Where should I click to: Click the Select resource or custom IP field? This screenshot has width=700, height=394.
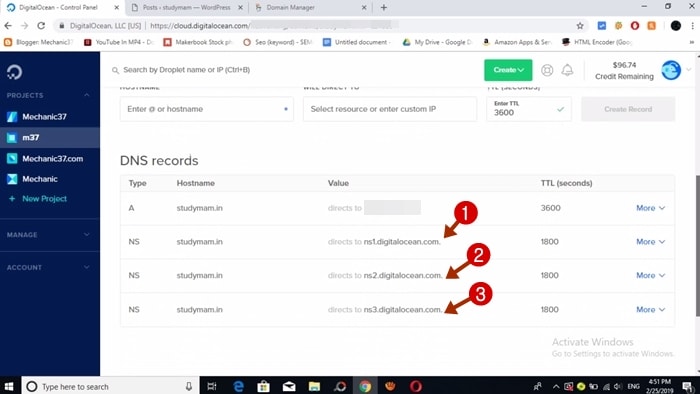pos(390,109)
